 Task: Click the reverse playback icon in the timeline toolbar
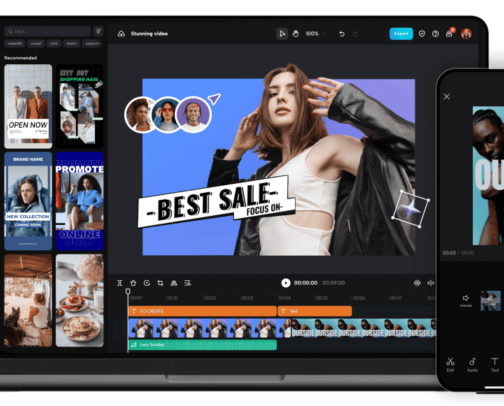click(x=147, y=283)
